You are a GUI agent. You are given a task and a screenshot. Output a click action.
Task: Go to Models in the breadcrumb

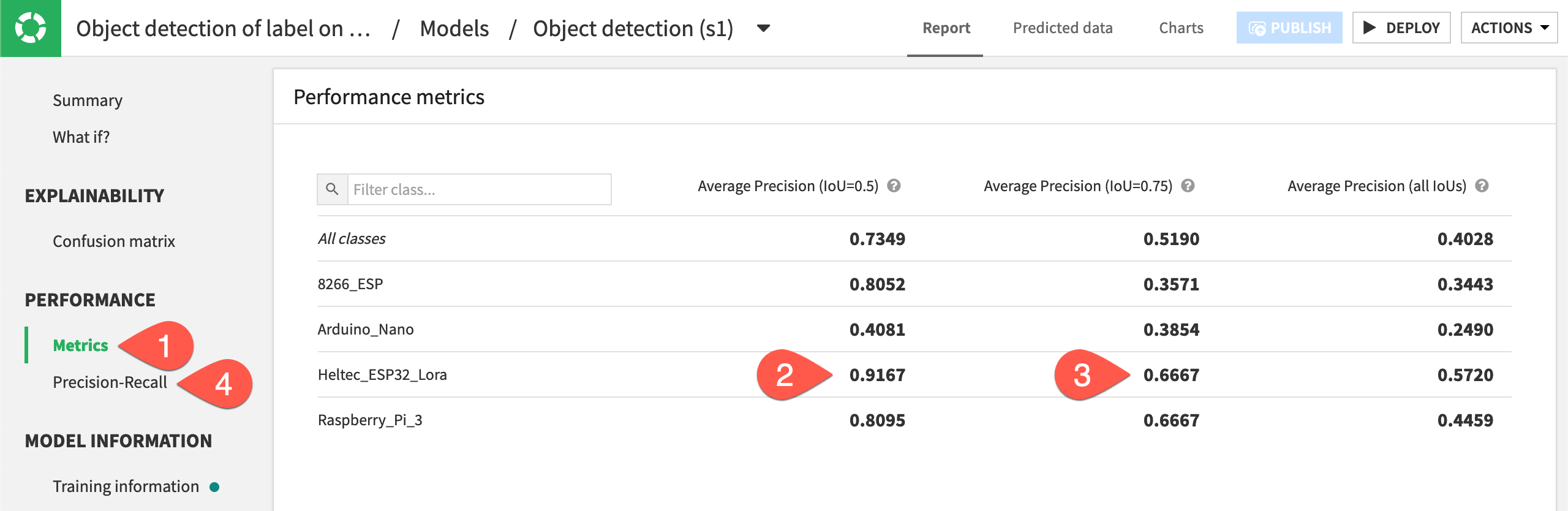(x=454, y=29)
